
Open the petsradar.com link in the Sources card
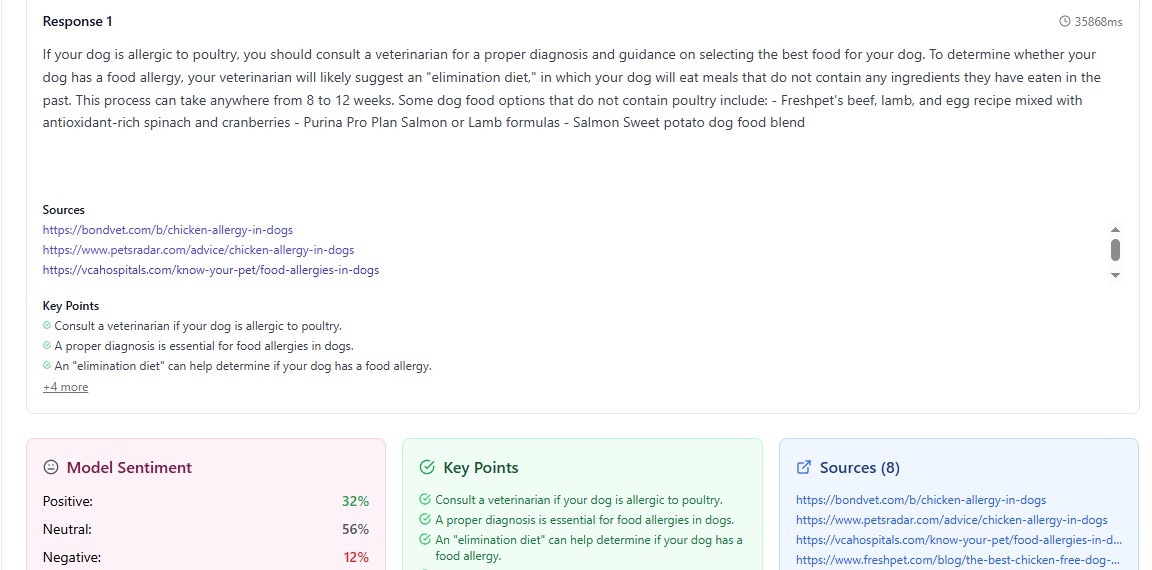click(x=951, y=520)
